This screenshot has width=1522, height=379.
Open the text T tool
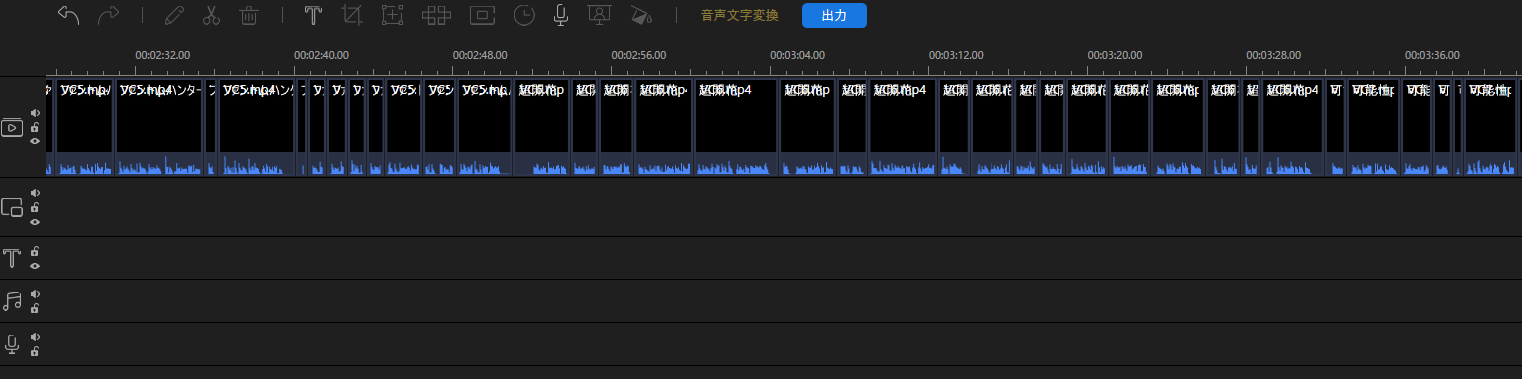tap(313, 15)
